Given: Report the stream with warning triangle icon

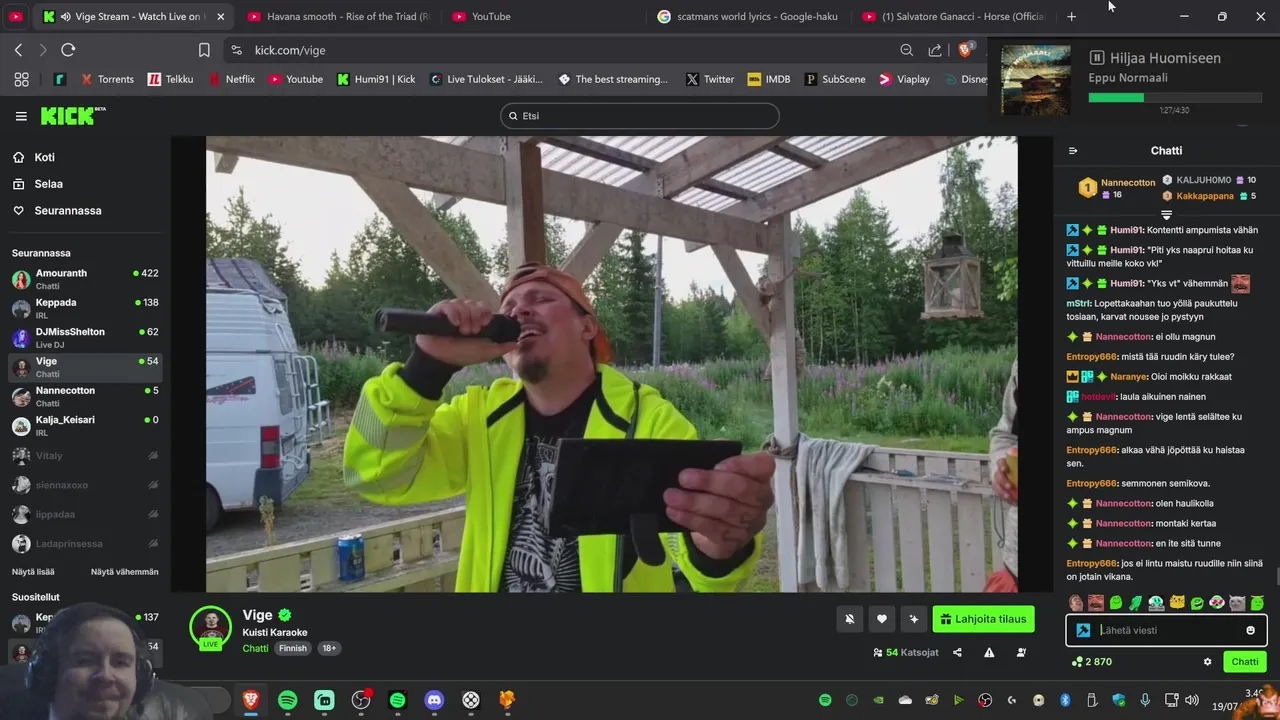Looking at the screenshot, I should [x=989, y=652].
